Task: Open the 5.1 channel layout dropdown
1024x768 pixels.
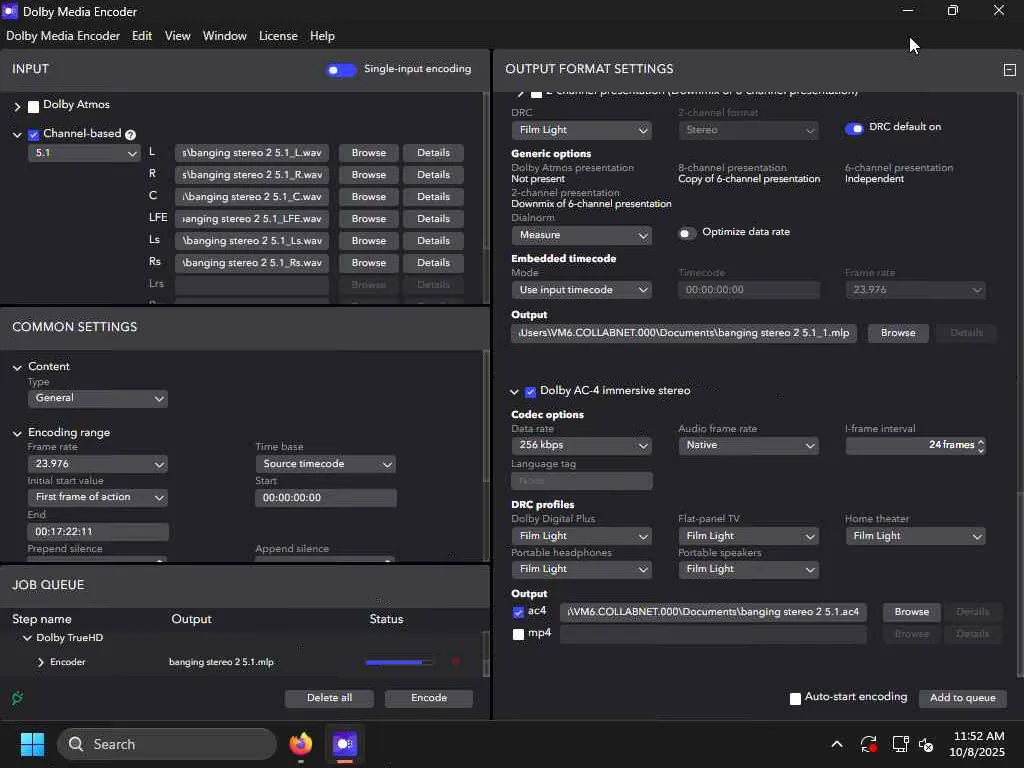Action: (84, 153)
